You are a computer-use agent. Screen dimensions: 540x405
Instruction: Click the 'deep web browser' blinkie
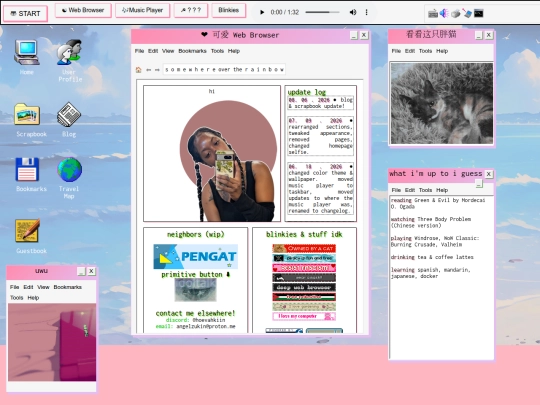[x=304, y=287]
